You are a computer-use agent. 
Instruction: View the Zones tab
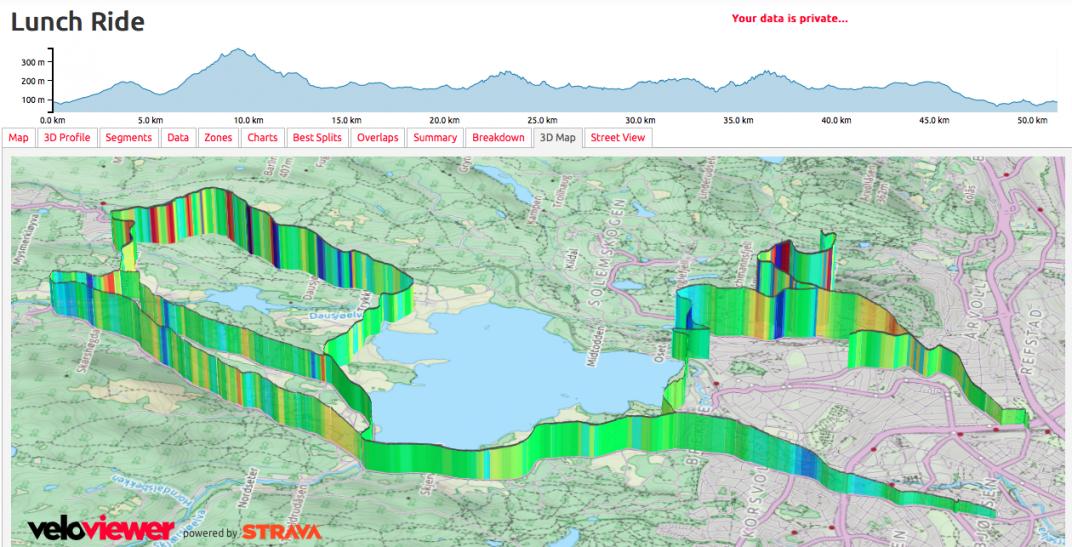point(218,138)
